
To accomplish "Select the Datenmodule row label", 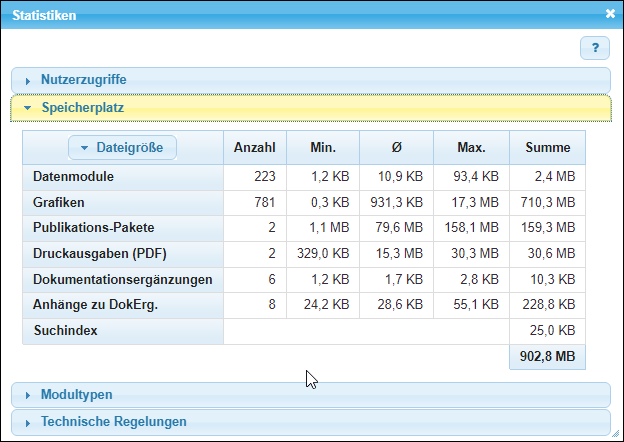I will tap(73, 177).
